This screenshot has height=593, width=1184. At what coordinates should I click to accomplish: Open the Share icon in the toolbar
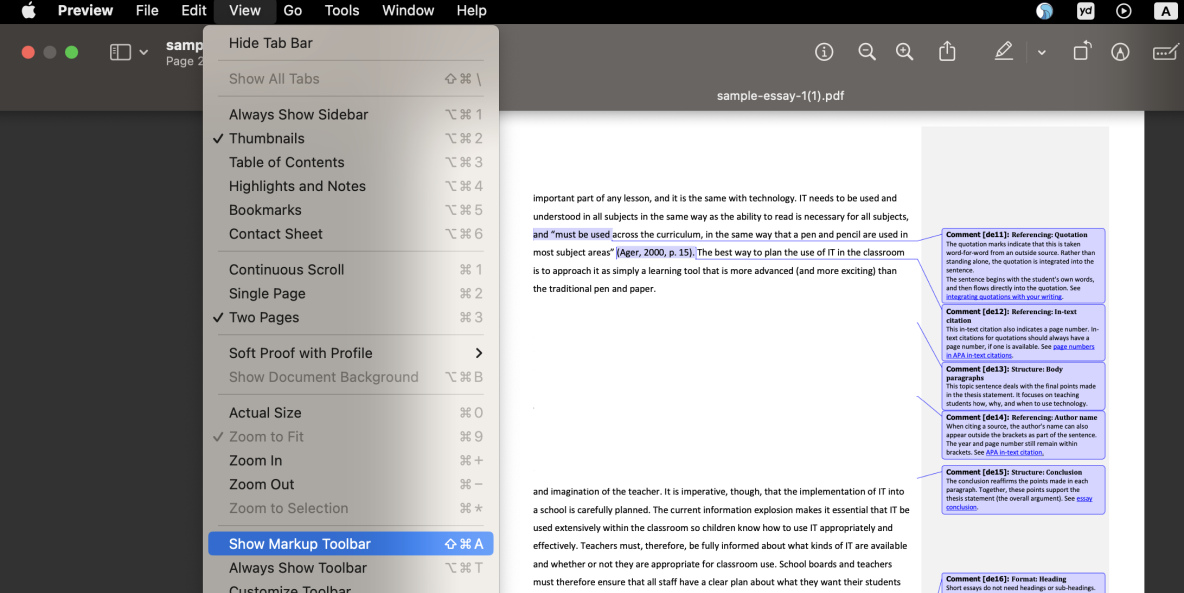click(947, 51)
